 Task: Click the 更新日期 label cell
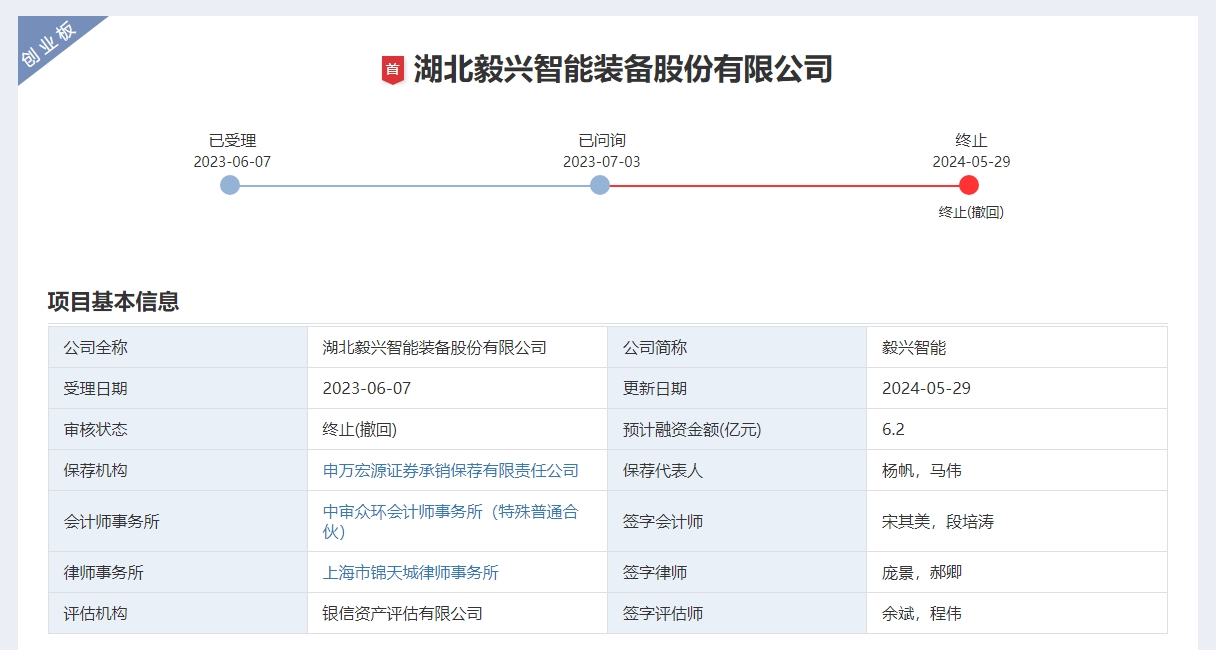point(737,389)
